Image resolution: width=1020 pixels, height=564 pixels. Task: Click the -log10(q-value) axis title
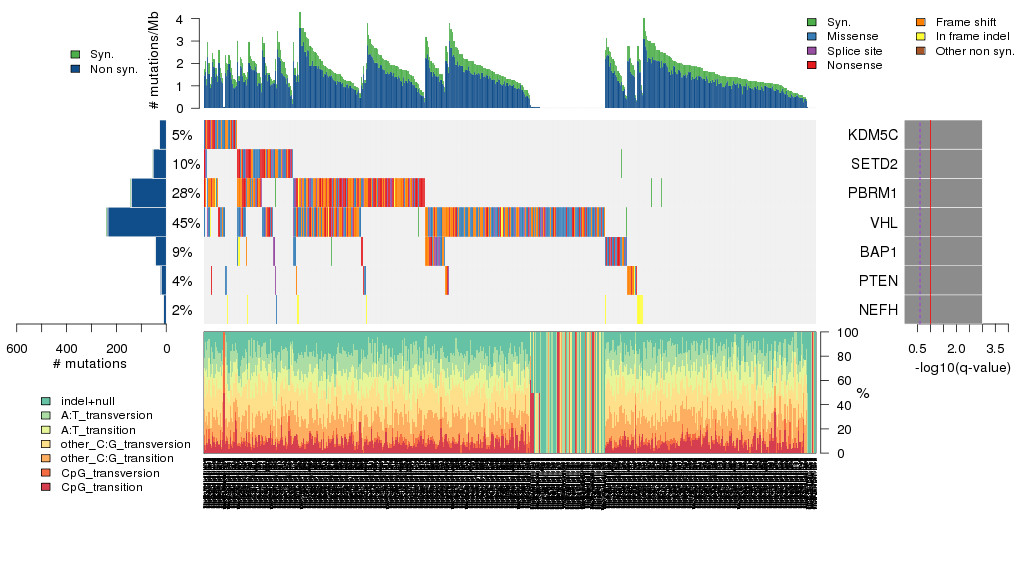click(x=962, y=368)
